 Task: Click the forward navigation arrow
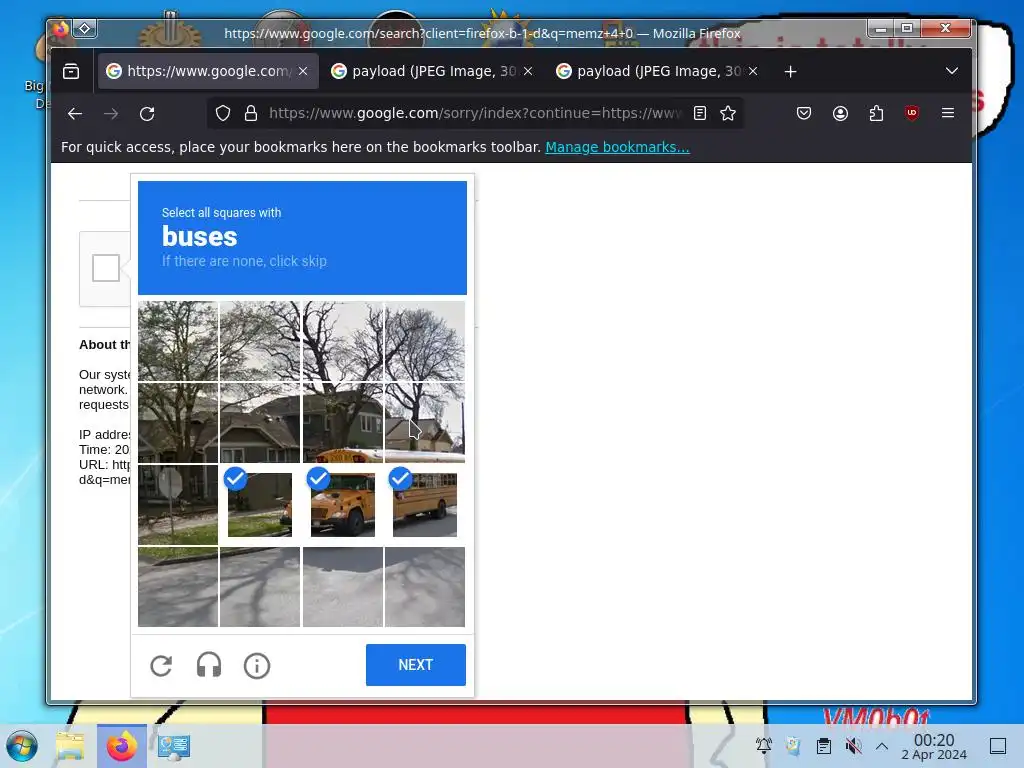[111, 114]
